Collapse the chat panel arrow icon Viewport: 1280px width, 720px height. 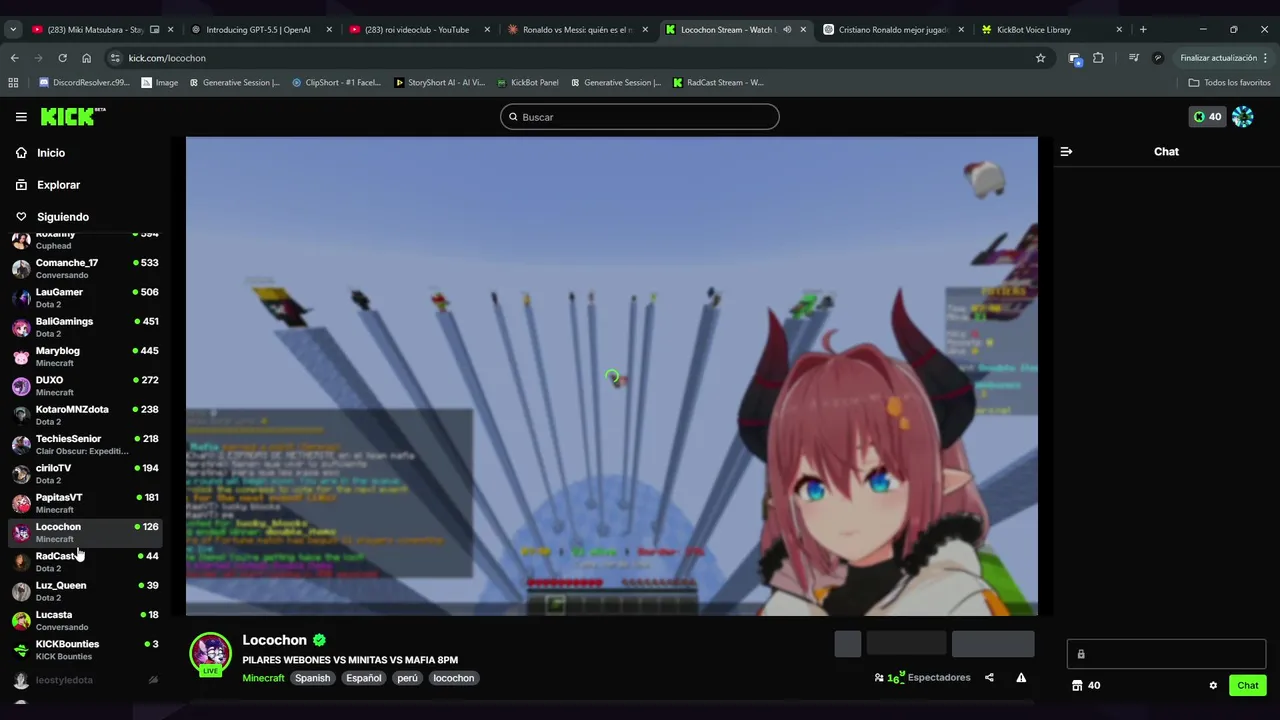[1066, 152]
